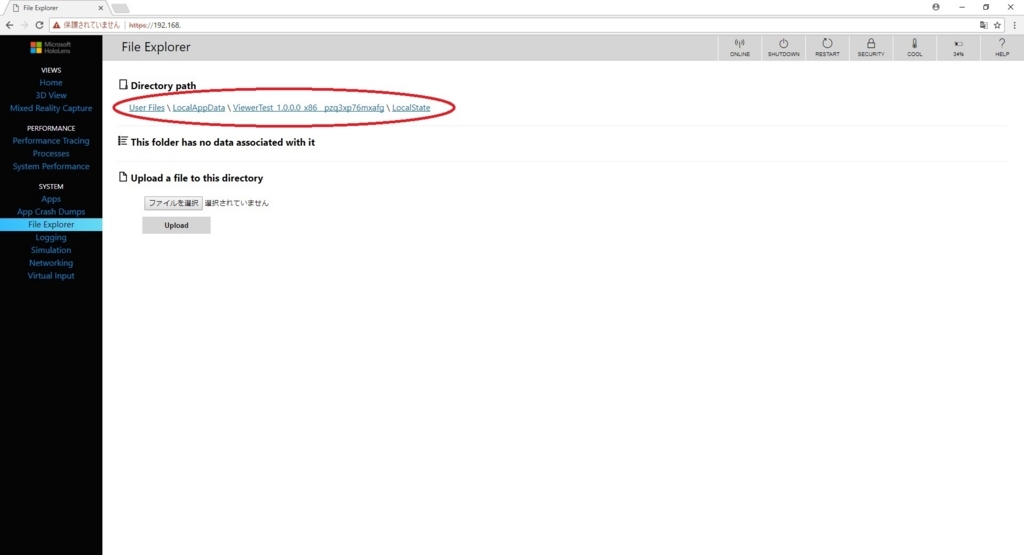Click 'This folder has no data' text
1024x555 pixels.
[x=223, y=142]
